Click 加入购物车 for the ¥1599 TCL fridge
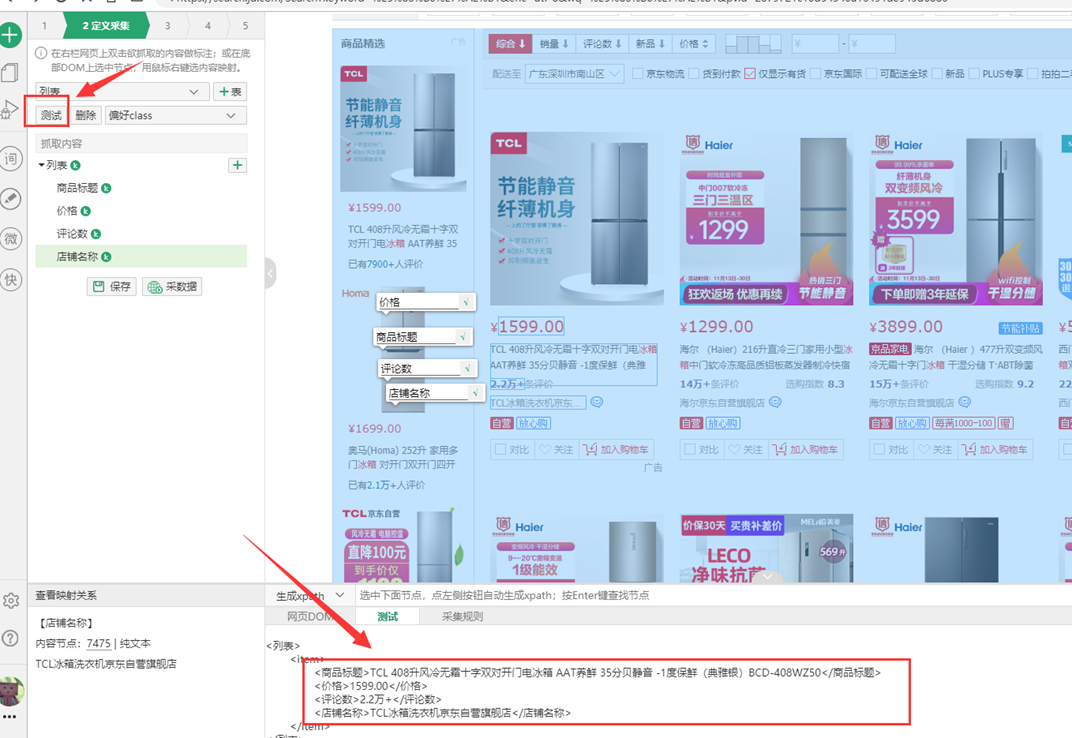 coord(617,449)
